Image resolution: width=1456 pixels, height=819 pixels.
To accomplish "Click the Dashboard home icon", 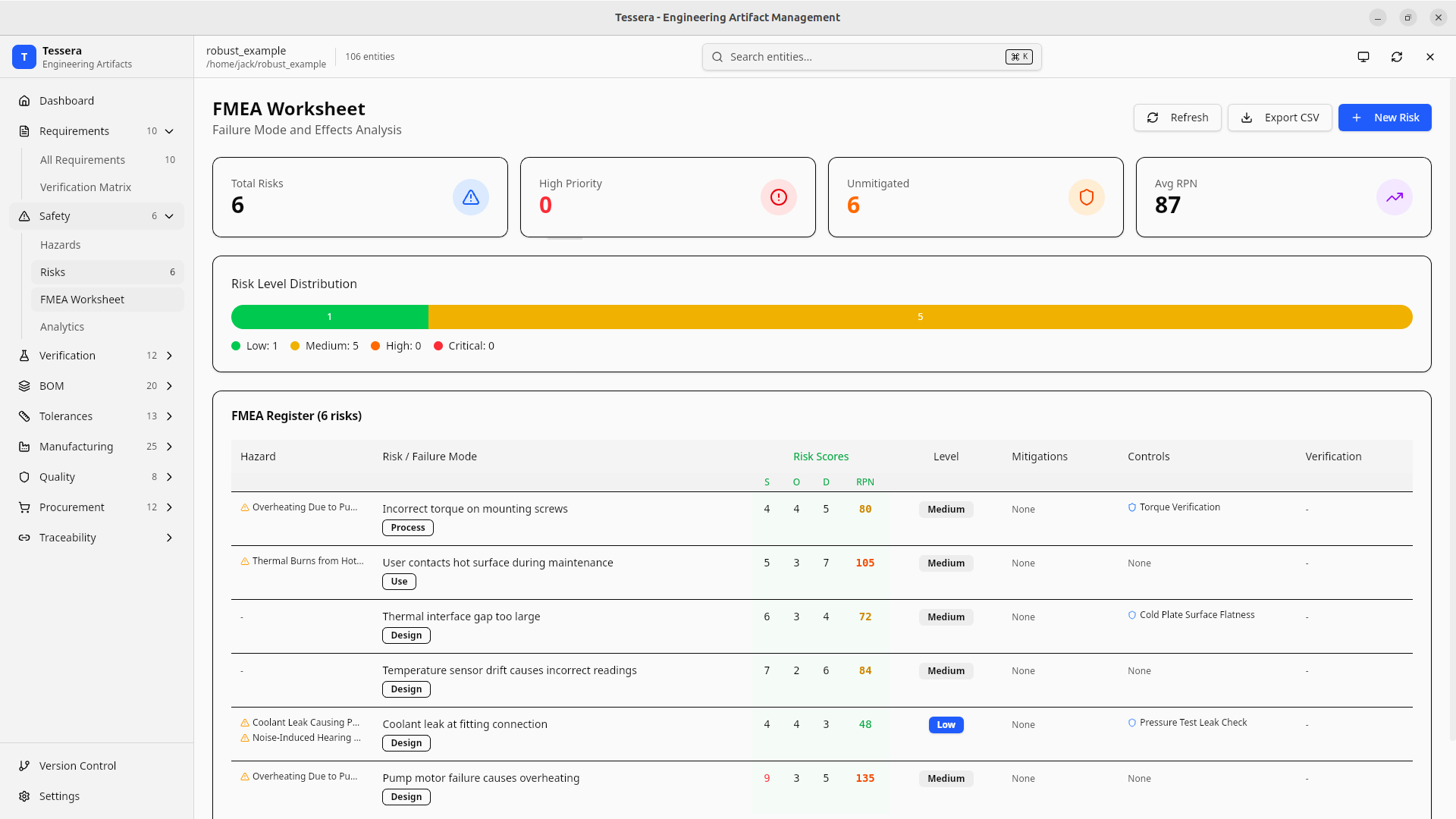I will click(x=24, y=101).
